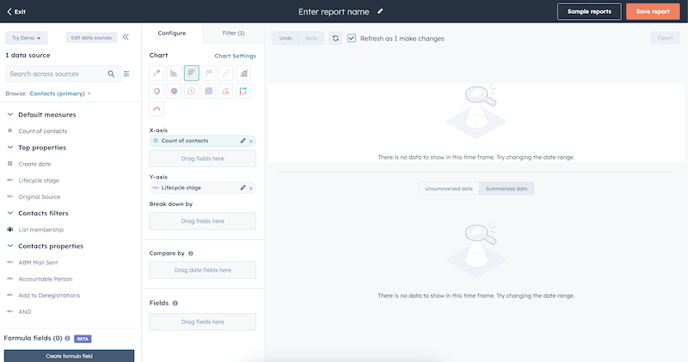Show info tooltip for Fields
Image resolution: width=688 pixels, height=362 pixels.
pos(175,303)
